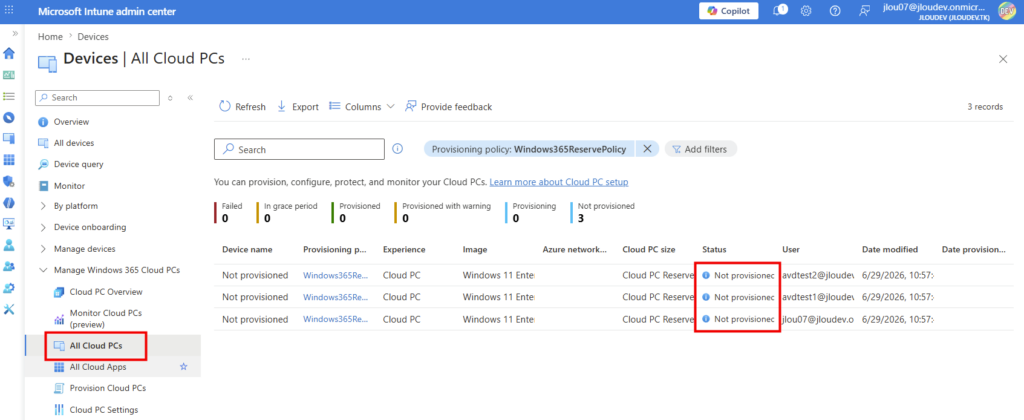Open account avatar menu
1024x420 pixels.
pyautogui.click(x=1007, y=10)
